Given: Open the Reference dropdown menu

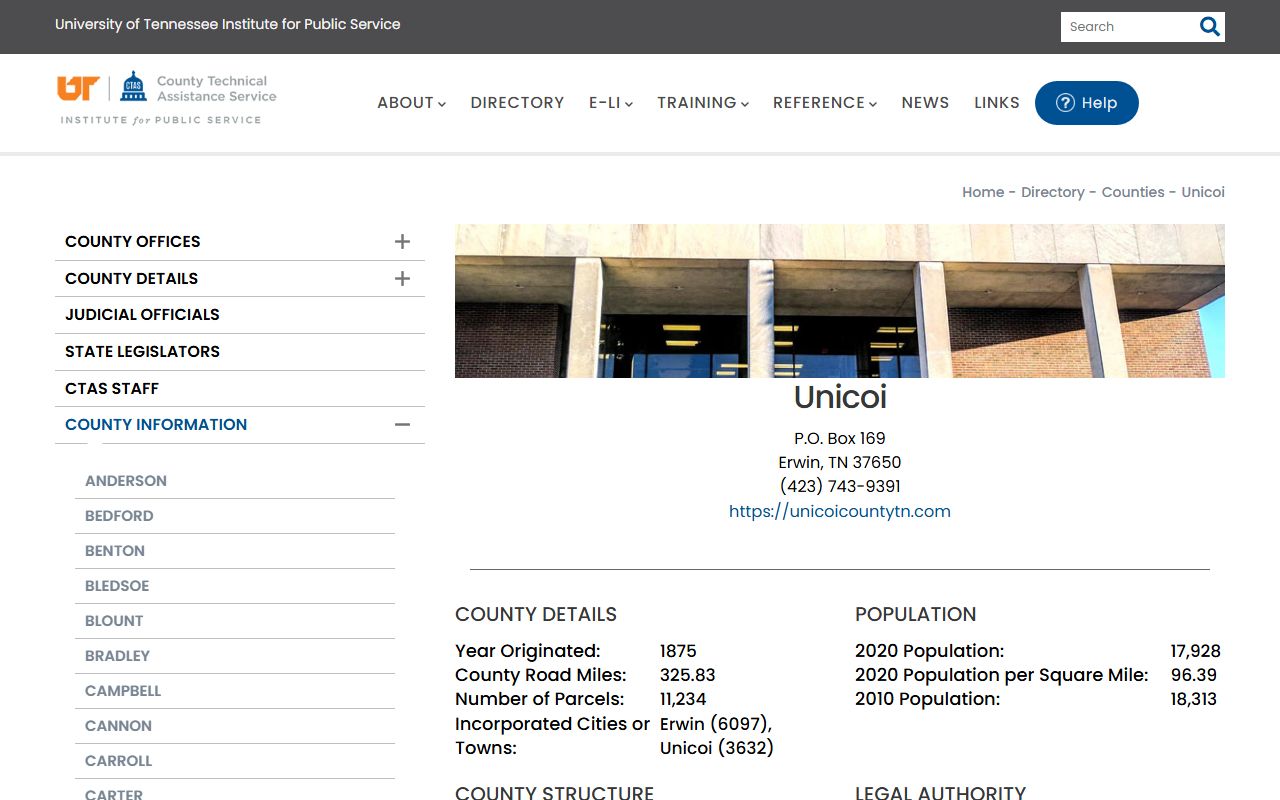Looking at the screenshot, I should [825, 103].
